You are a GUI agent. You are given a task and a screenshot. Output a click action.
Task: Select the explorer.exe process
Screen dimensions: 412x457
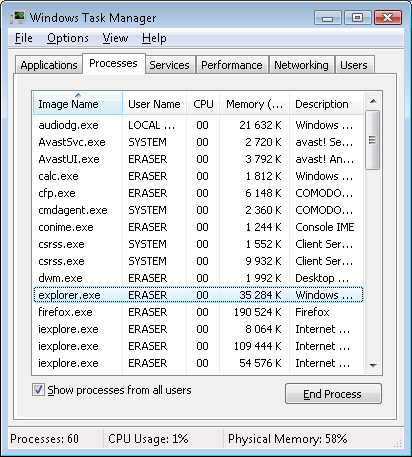pos(198,295)
